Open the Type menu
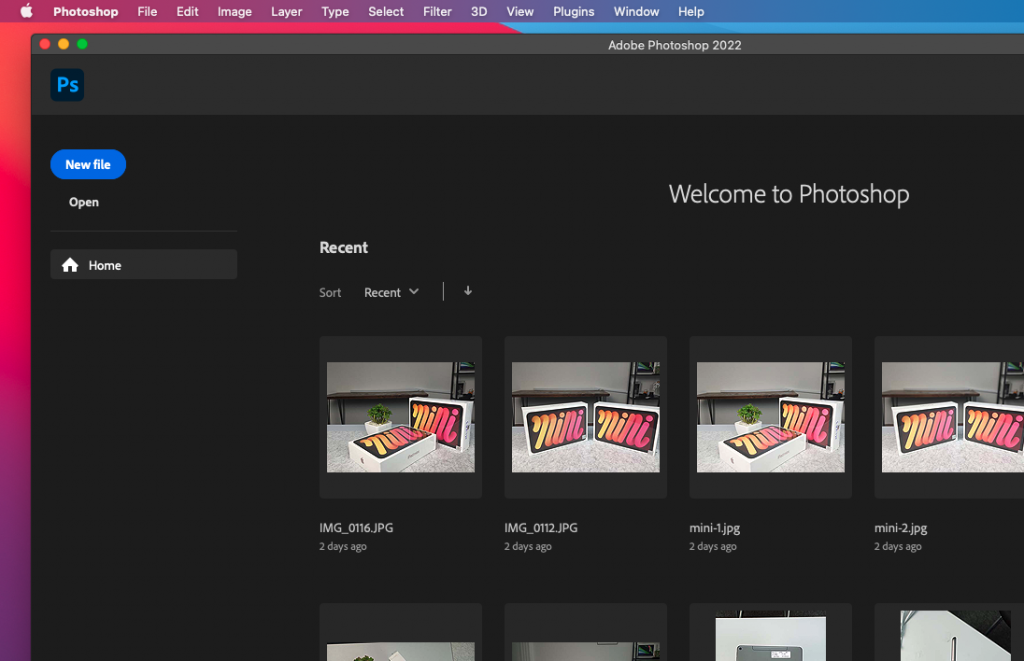 coord(335,11)
